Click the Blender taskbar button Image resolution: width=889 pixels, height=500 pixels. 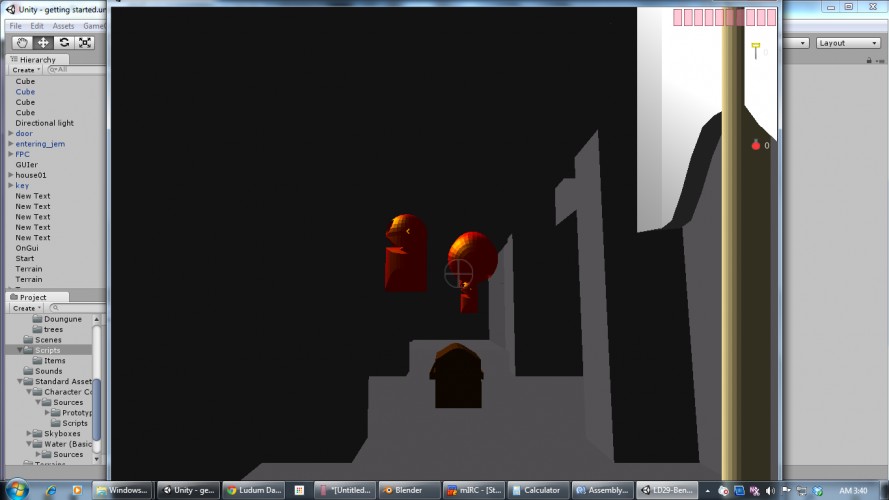[409, 490]
